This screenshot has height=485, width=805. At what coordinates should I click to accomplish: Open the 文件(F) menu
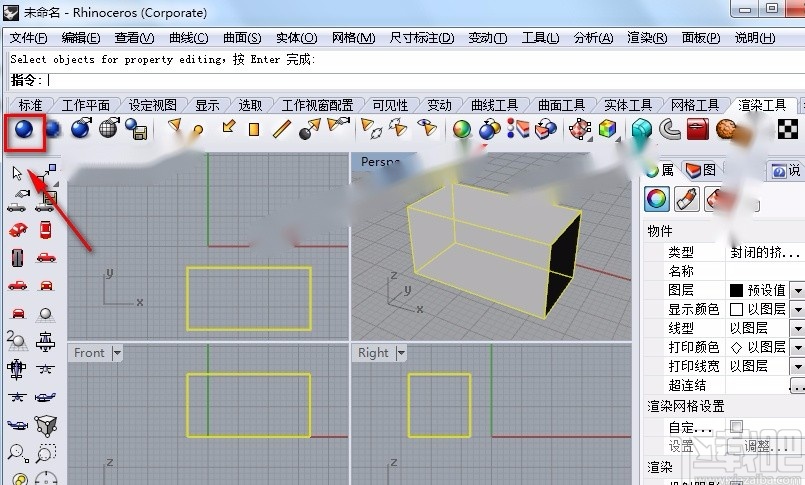(29, 38)
